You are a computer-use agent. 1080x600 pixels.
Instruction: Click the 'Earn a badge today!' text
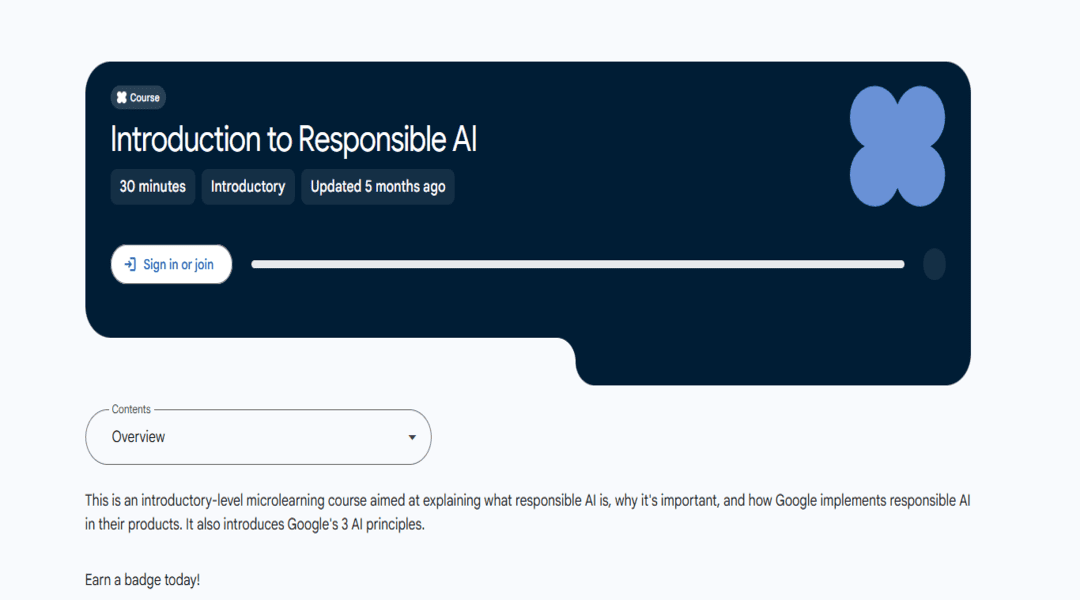click(142, 580)
